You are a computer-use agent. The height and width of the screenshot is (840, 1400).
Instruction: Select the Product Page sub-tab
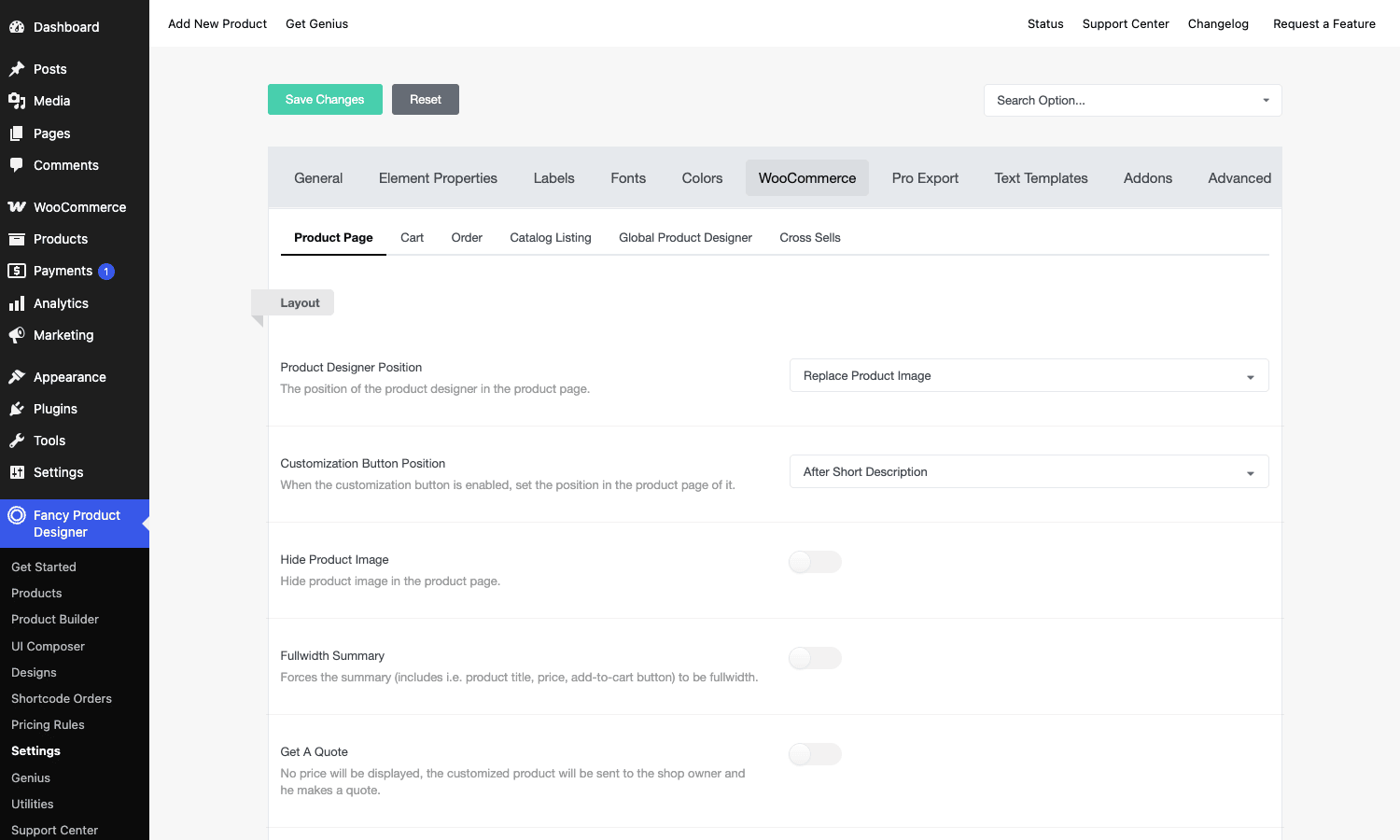333,238
